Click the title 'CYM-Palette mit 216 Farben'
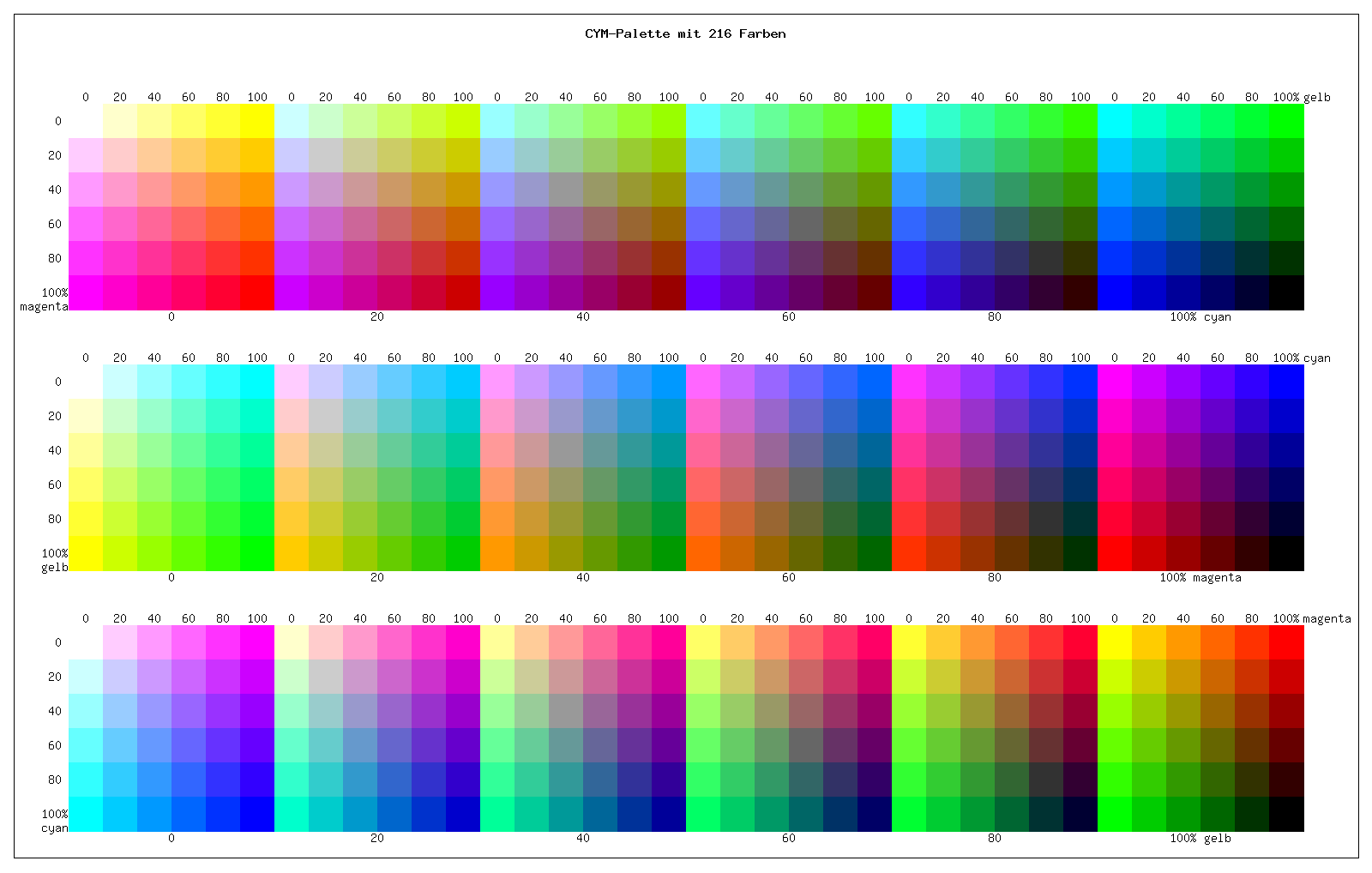Viewport: 1372px width, 873px height. 685,34
